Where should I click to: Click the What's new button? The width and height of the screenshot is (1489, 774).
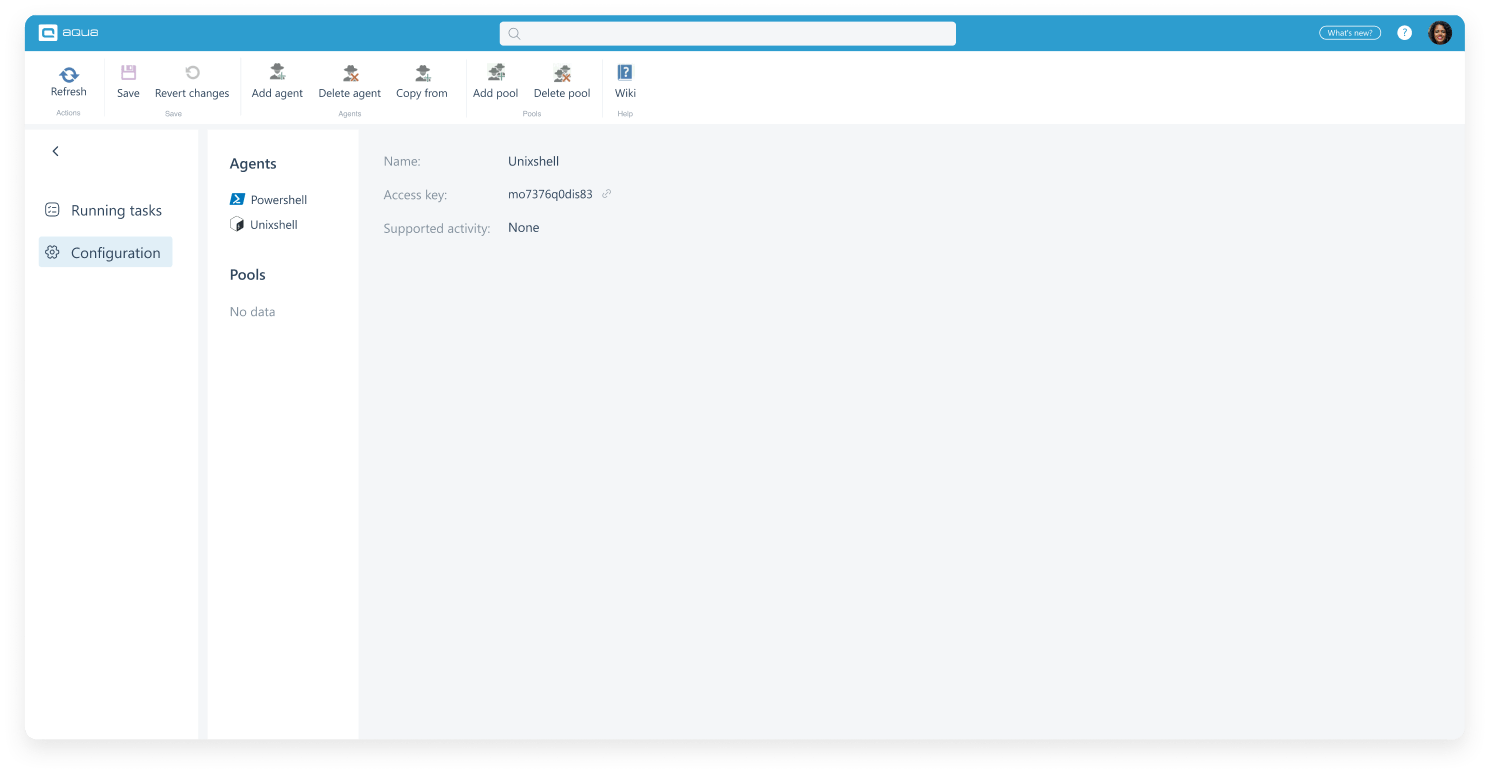click(x=1349, y=31)
